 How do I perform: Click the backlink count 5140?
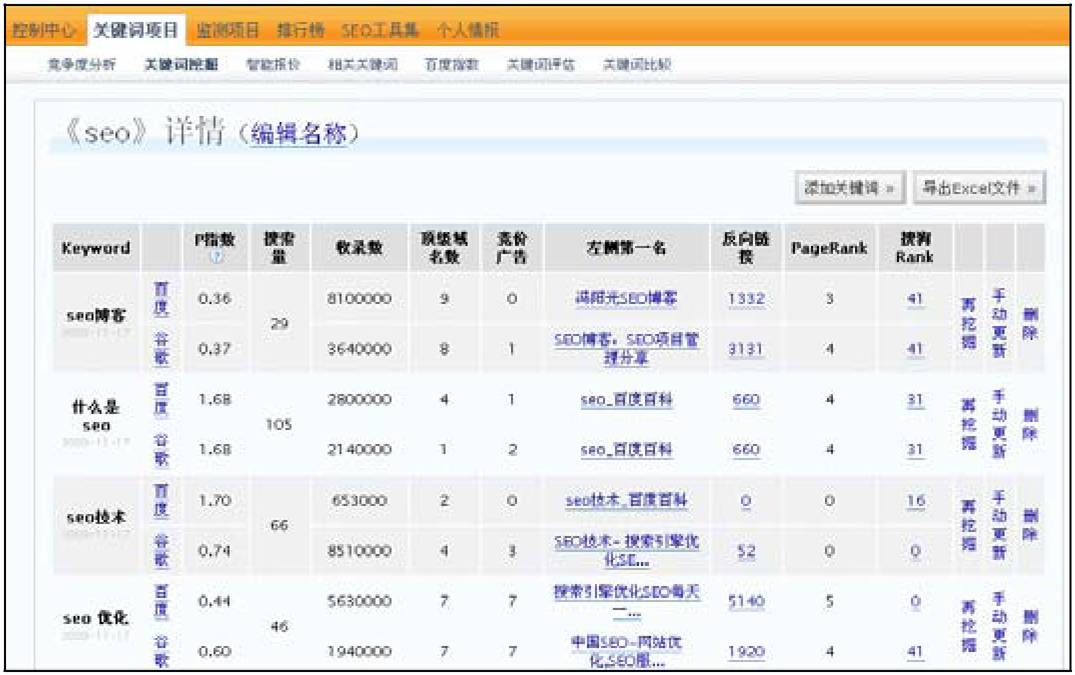point(746,601)
